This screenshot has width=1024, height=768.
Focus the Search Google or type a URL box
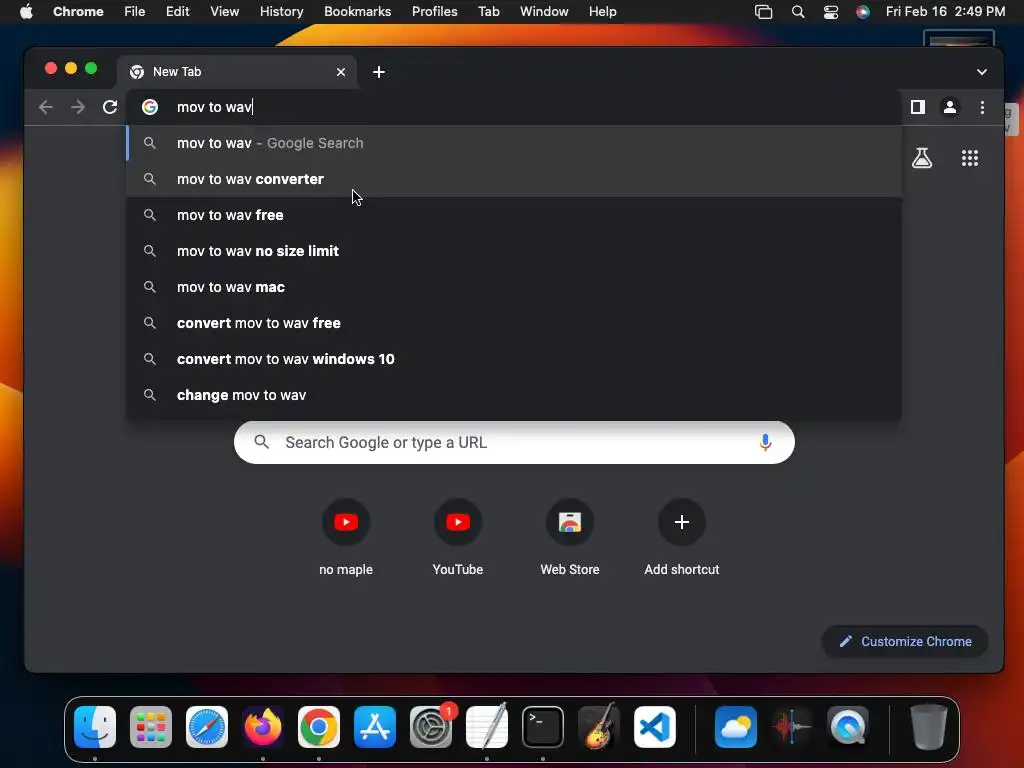tap(514, 443)
